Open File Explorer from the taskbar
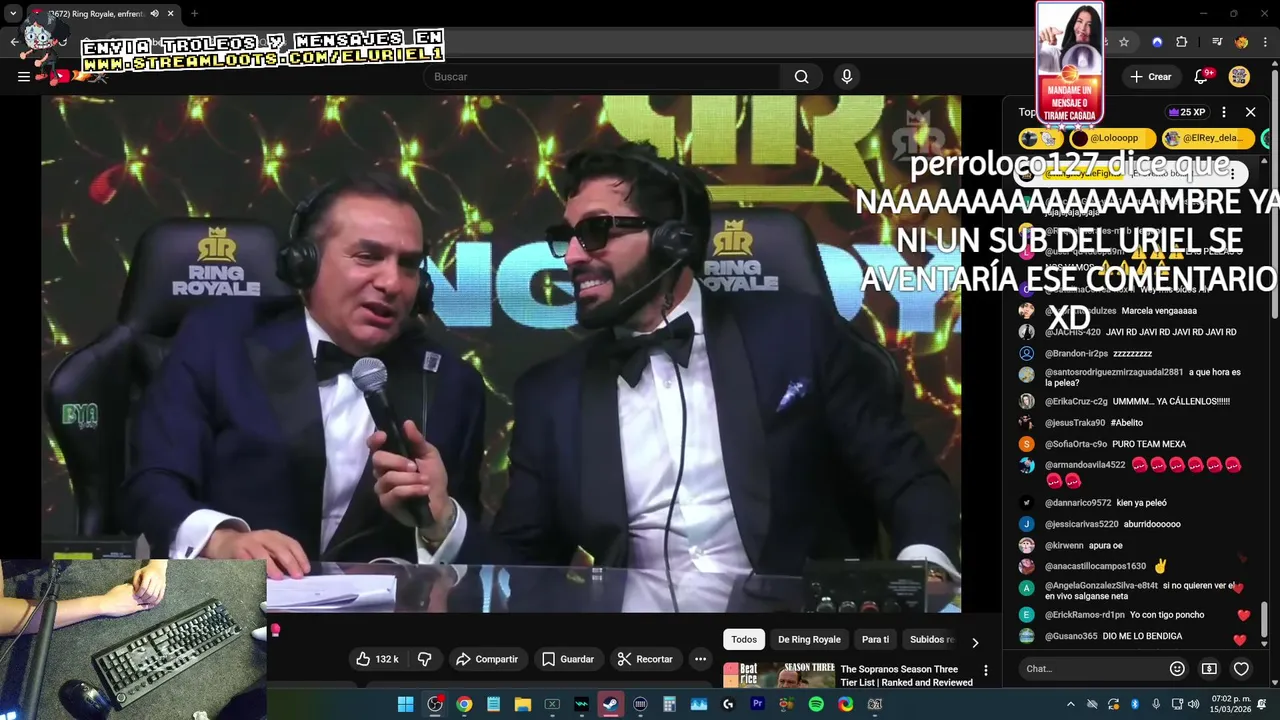The image size is (1280, 720). click(x=522, y=704)
